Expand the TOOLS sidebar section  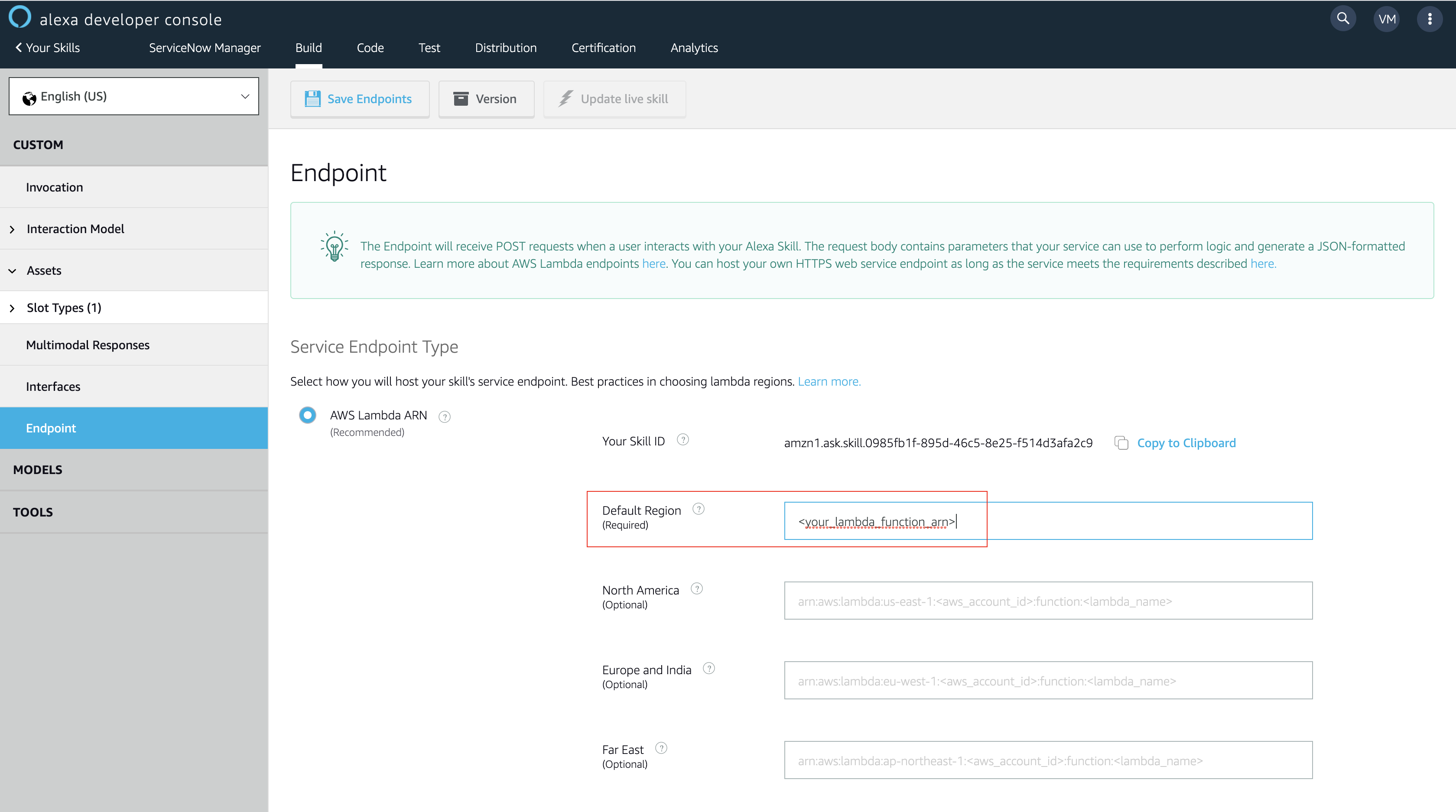pos(134,512)
